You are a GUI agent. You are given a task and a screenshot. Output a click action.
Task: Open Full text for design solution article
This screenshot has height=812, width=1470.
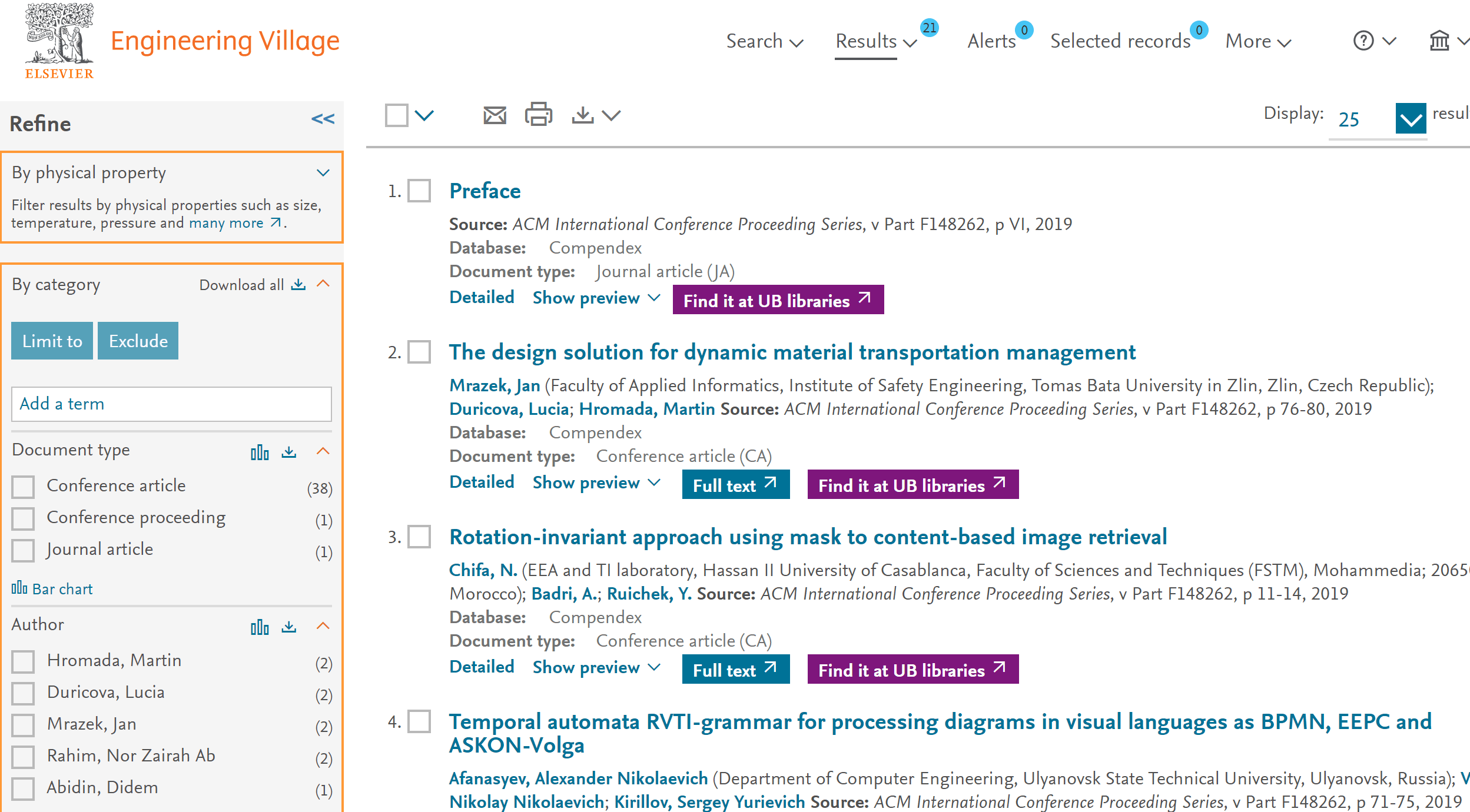(735, 485)
